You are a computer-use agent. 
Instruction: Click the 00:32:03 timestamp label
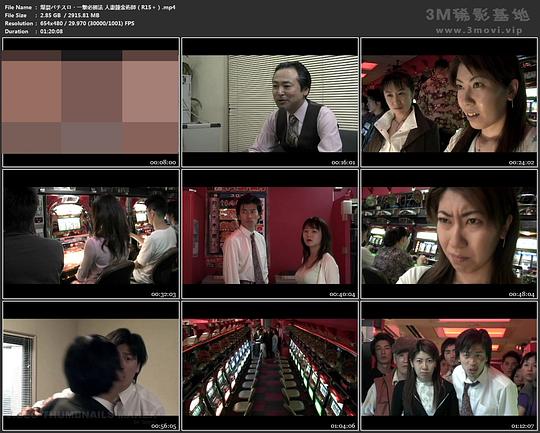point(163,294)
